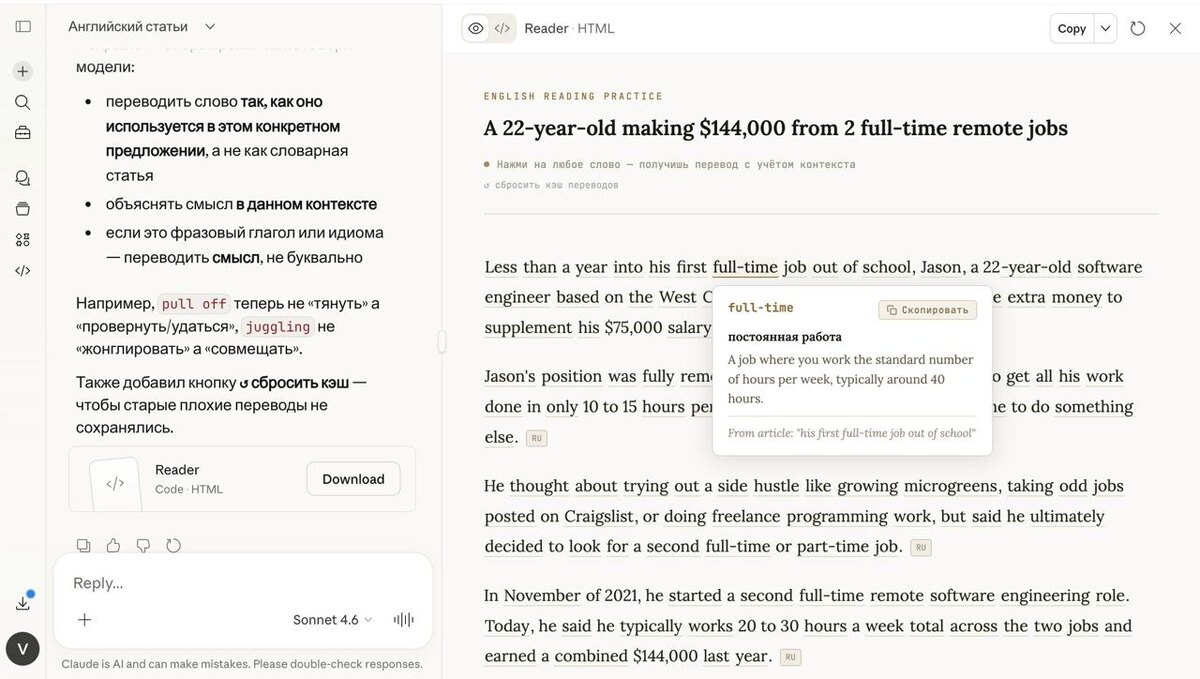Download the Reader HTML file
Viewport: 1200px width, 679px height.
coord(353,479)
